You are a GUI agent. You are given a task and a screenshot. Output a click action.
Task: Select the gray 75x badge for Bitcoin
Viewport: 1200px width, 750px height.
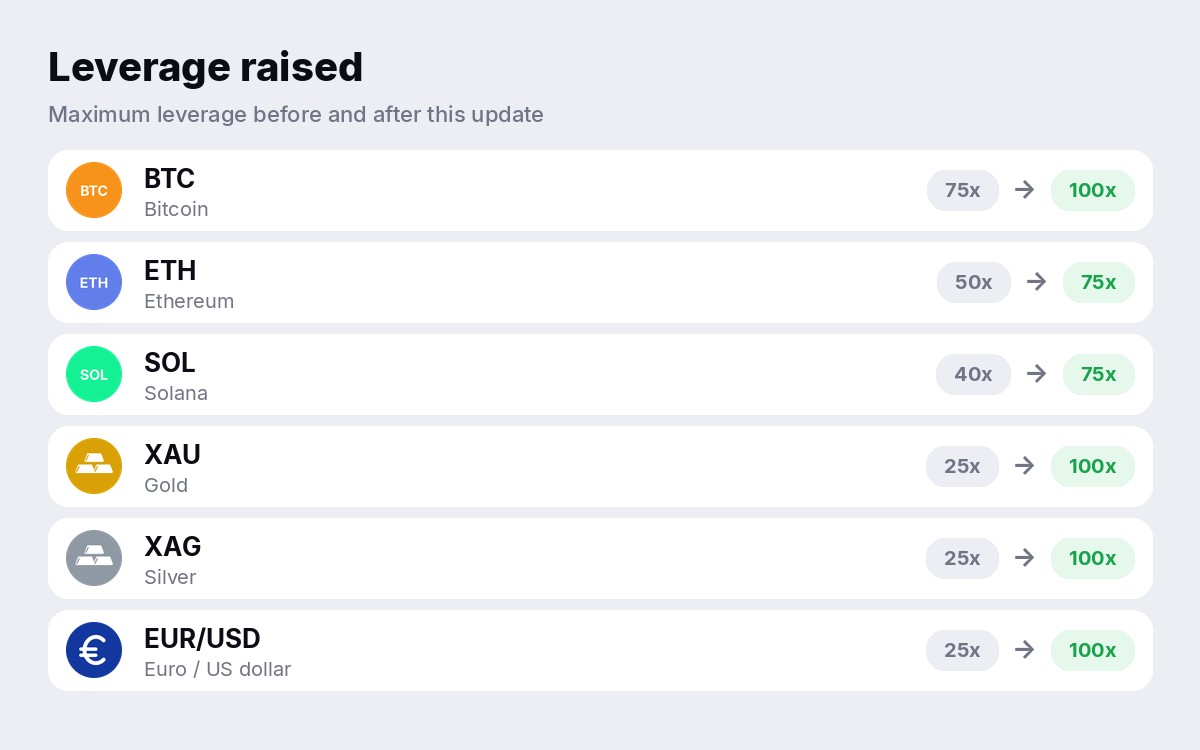coord(963,190)
